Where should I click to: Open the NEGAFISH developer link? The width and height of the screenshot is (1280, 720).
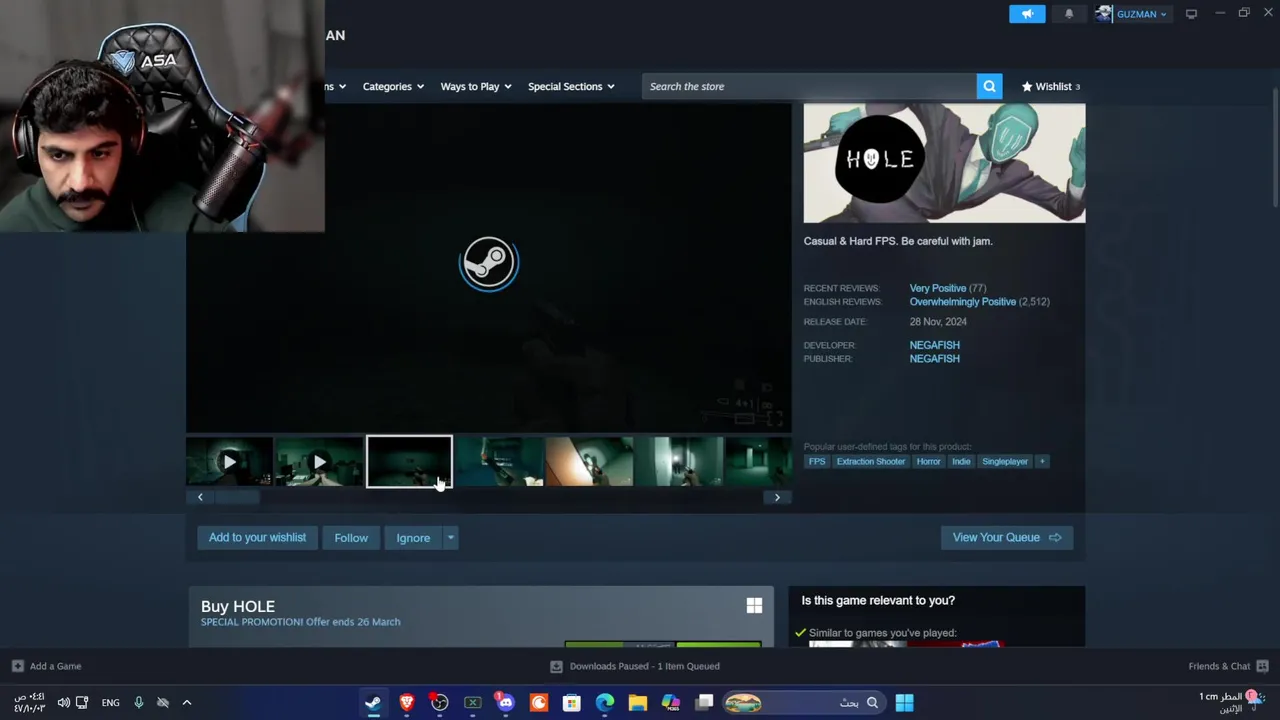click(934, 345)
